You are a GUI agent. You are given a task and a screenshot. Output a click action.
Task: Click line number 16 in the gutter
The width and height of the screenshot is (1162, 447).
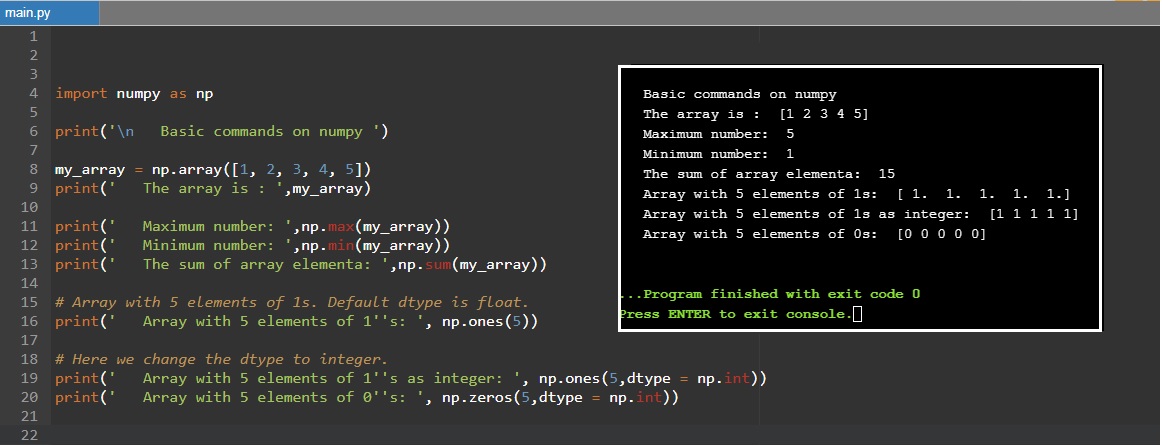[30, 321]
